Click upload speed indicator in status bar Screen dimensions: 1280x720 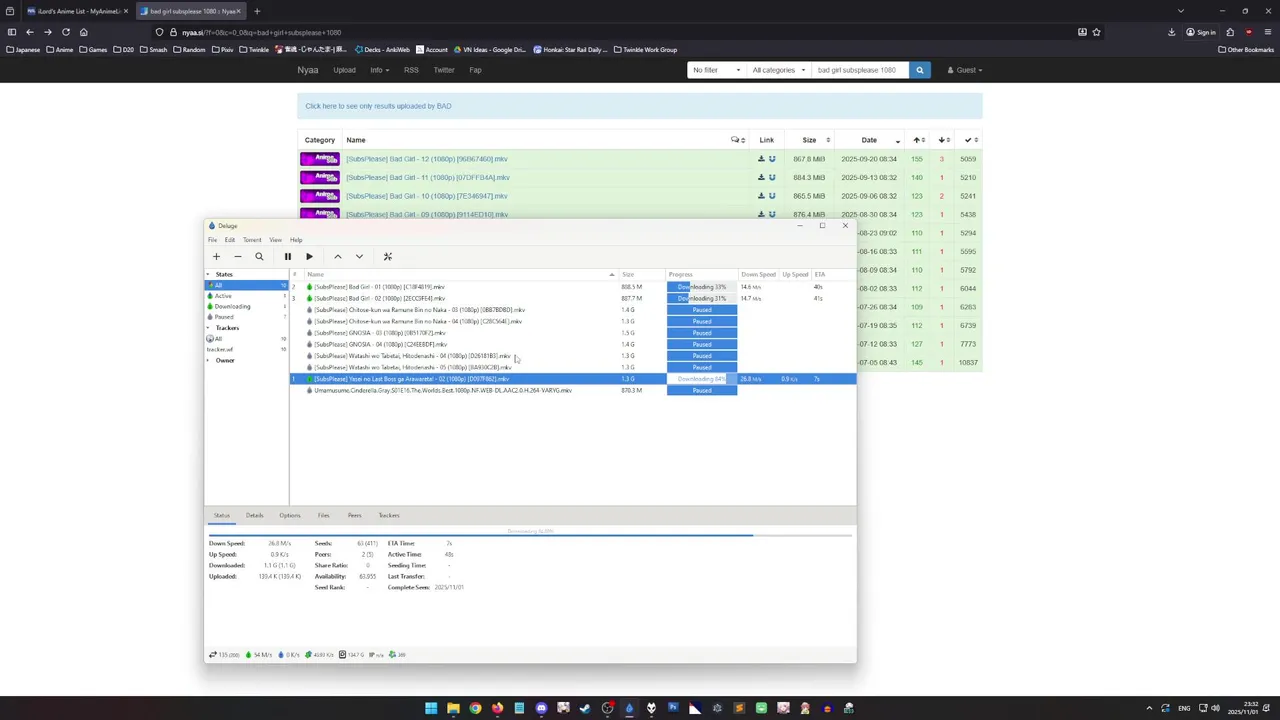(x=291, y=655)
